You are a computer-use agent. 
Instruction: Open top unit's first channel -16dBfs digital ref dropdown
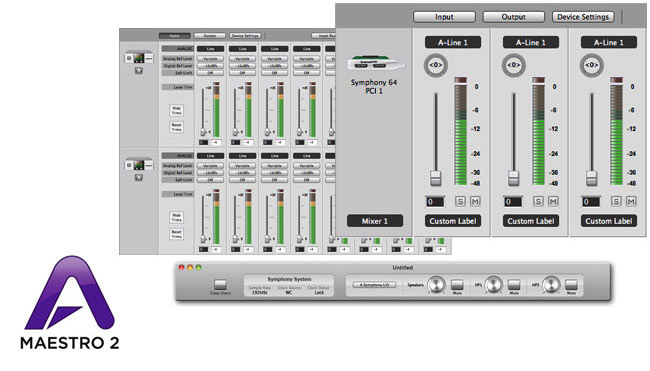click(x=210, y=66)
